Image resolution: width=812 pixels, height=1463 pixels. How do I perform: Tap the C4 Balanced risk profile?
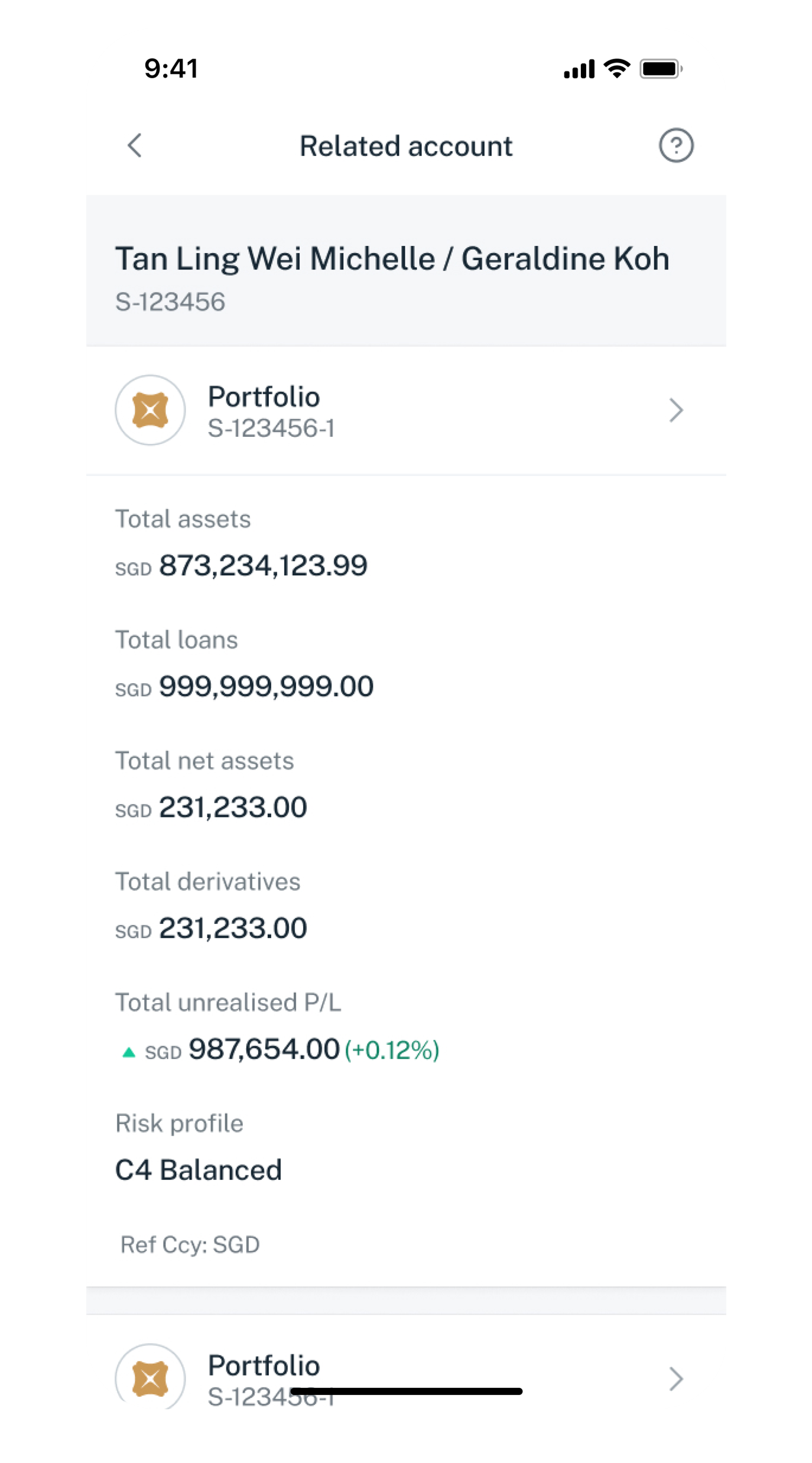[x=199, y=1170]
